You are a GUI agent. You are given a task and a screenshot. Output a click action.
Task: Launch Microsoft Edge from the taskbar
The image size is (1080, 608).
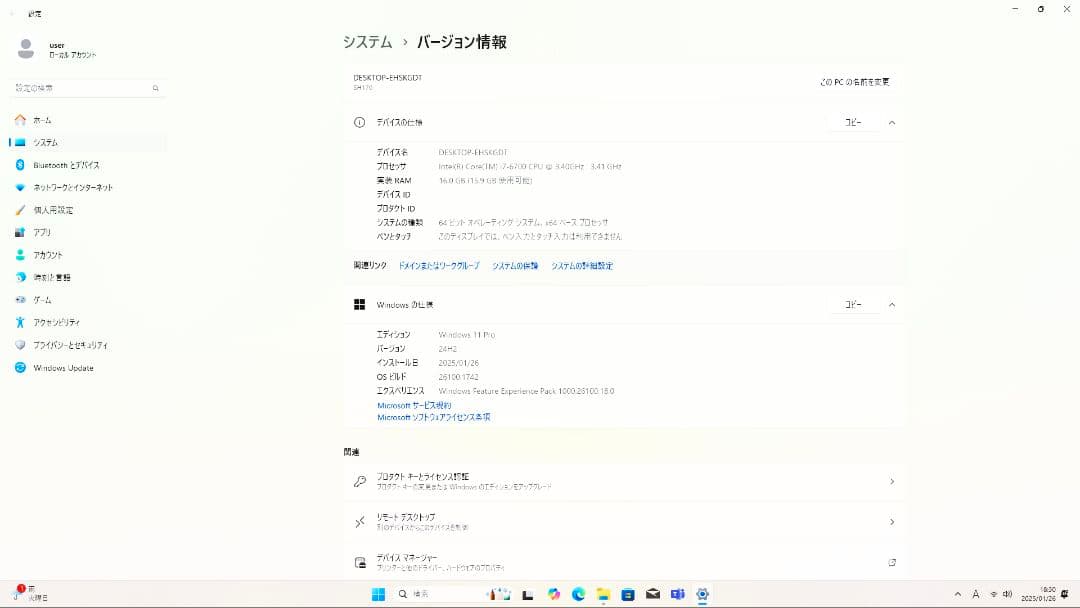578,594
